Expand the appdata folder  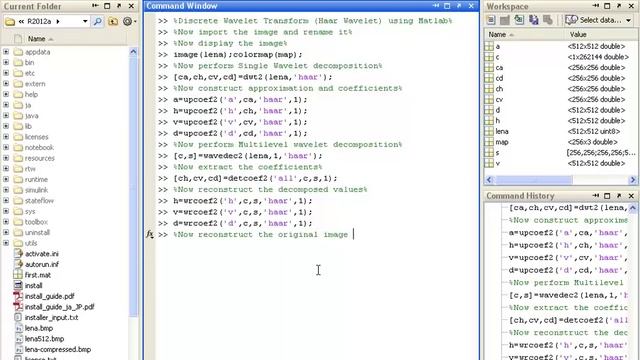pyautogui.click(x=6, y=52)
